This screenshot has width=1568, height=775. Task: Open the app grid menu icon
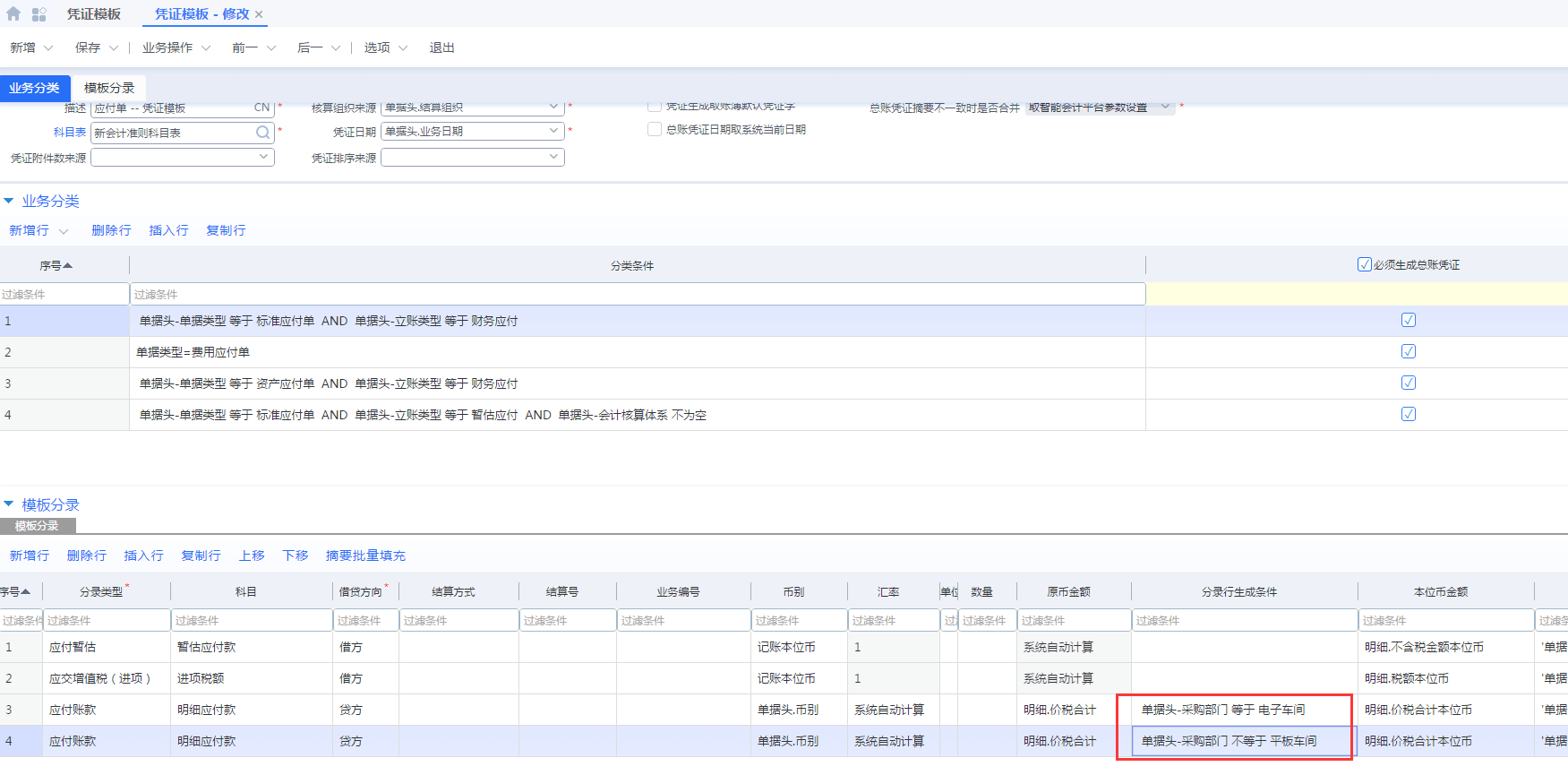point(39,14)
